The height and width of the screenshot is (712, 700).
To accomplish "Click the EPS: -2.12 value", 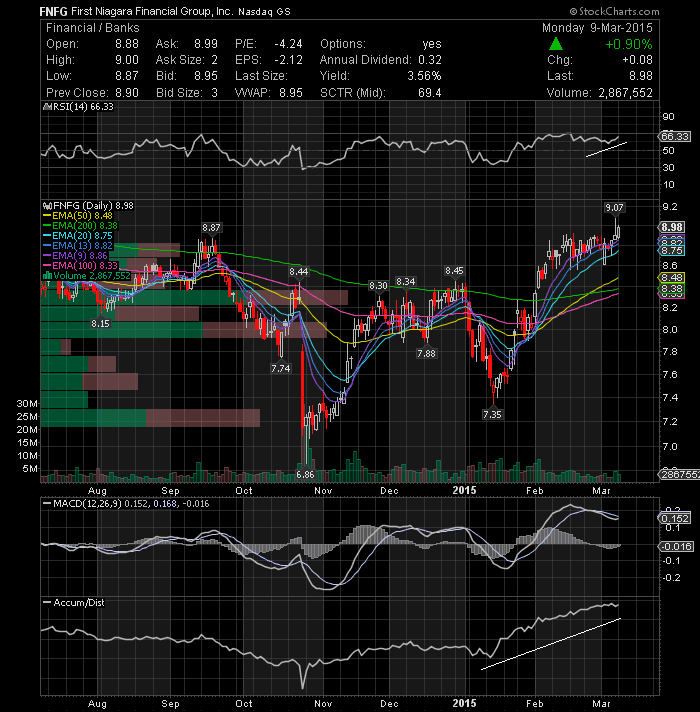I will click(x=288, y=60).
